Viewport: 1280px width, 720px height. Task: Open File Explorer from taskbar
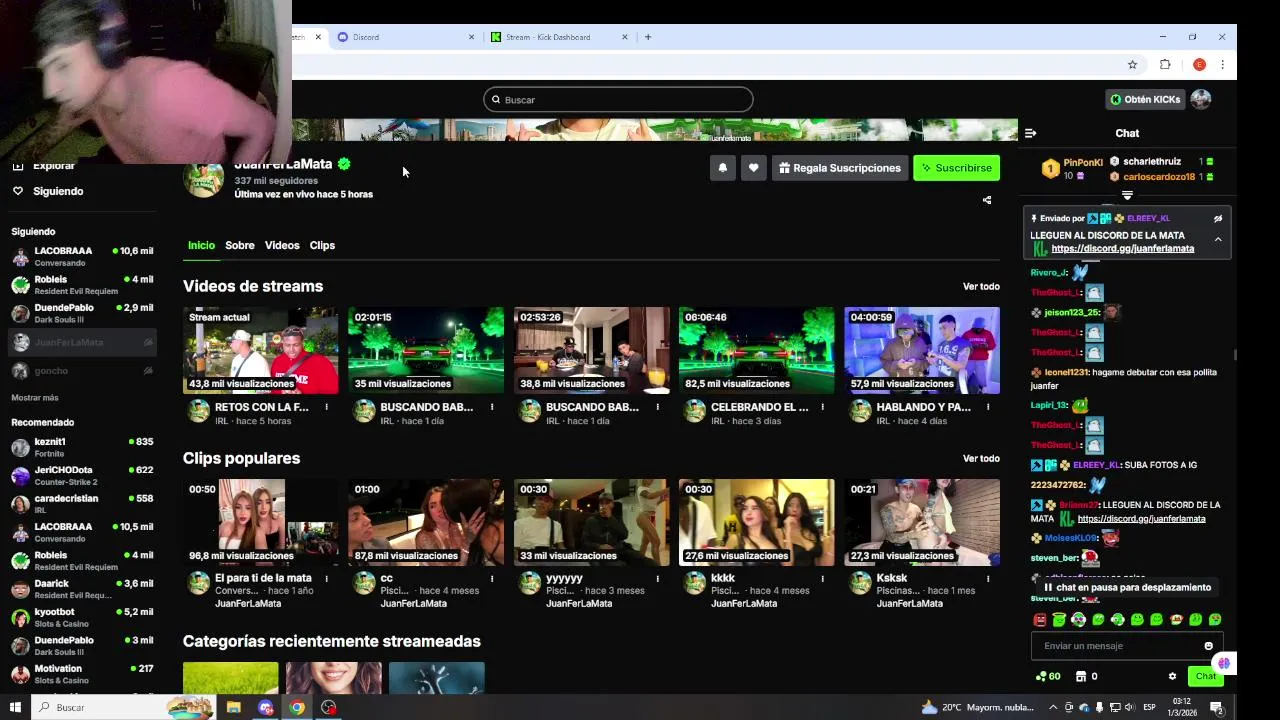click(233, 707)
